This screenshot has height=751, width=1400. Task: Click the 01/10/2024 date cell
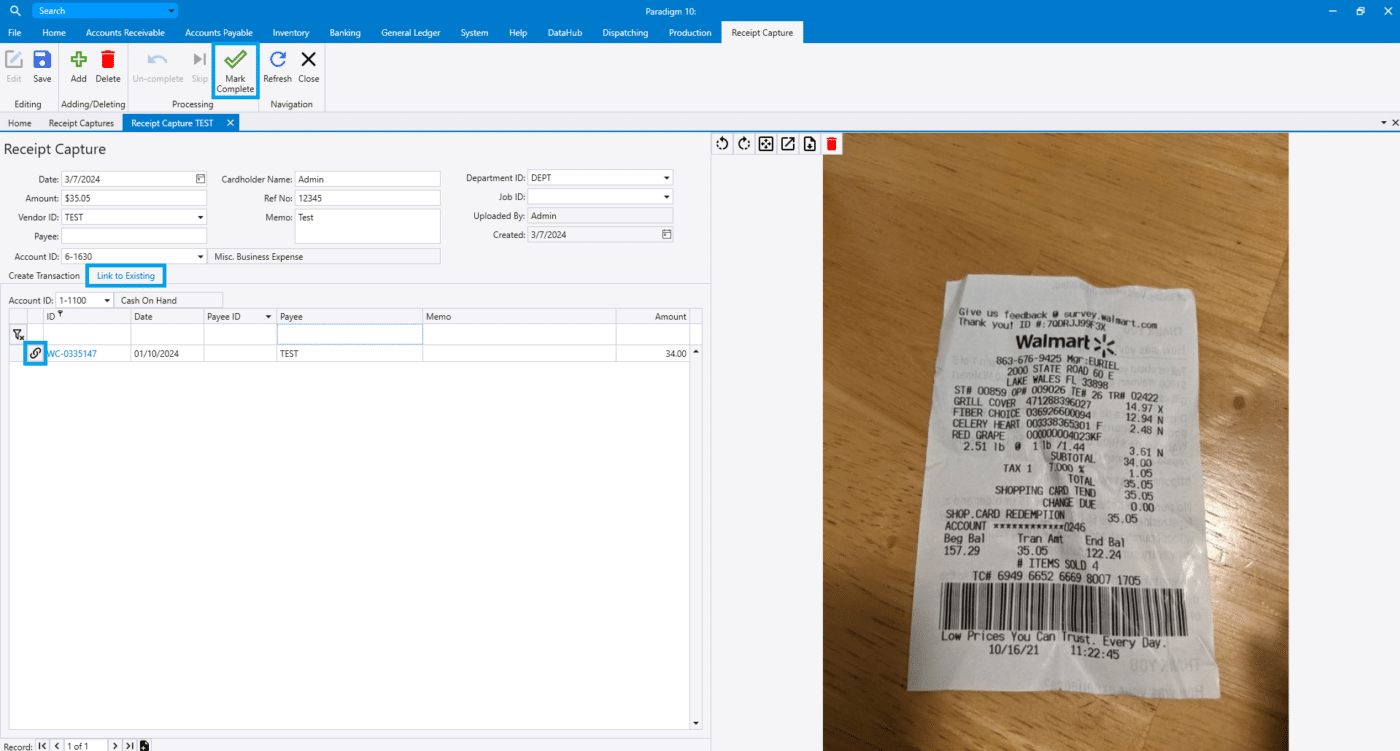(167, 353)
